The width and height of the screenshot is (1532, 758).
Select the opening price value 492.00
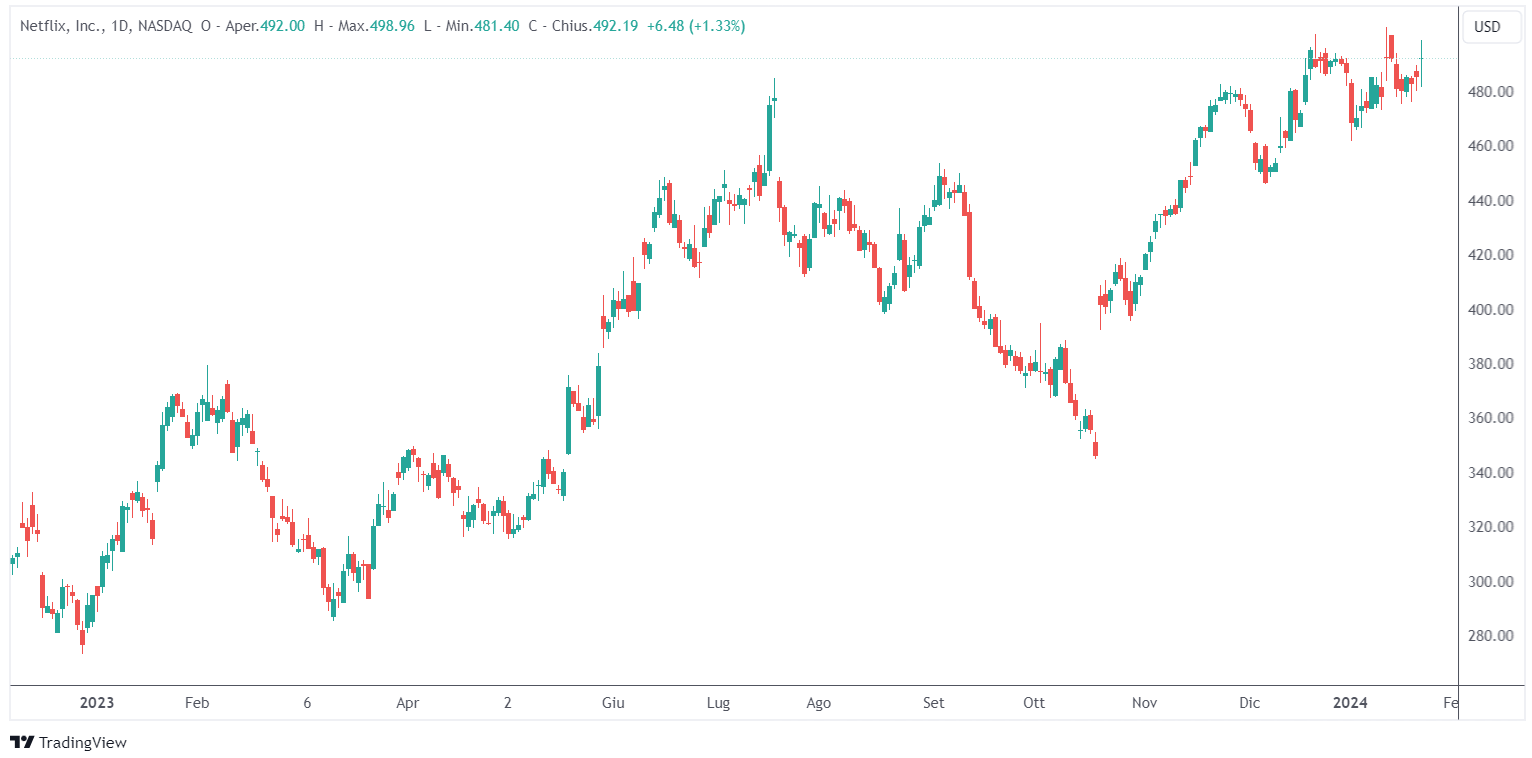tap(282, 26)
